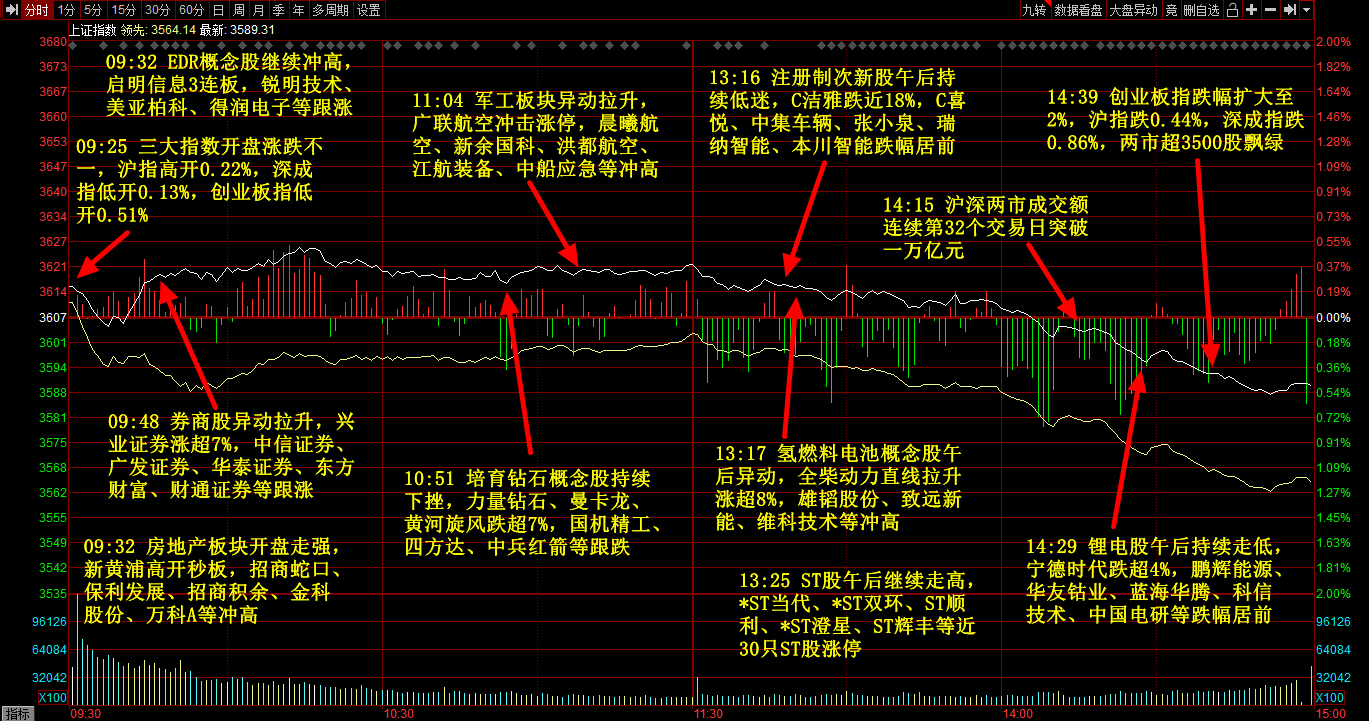This screenshot has height=721, width=1369.
Task: Open the 多周期 multi-period view
Action: [330, 10]
